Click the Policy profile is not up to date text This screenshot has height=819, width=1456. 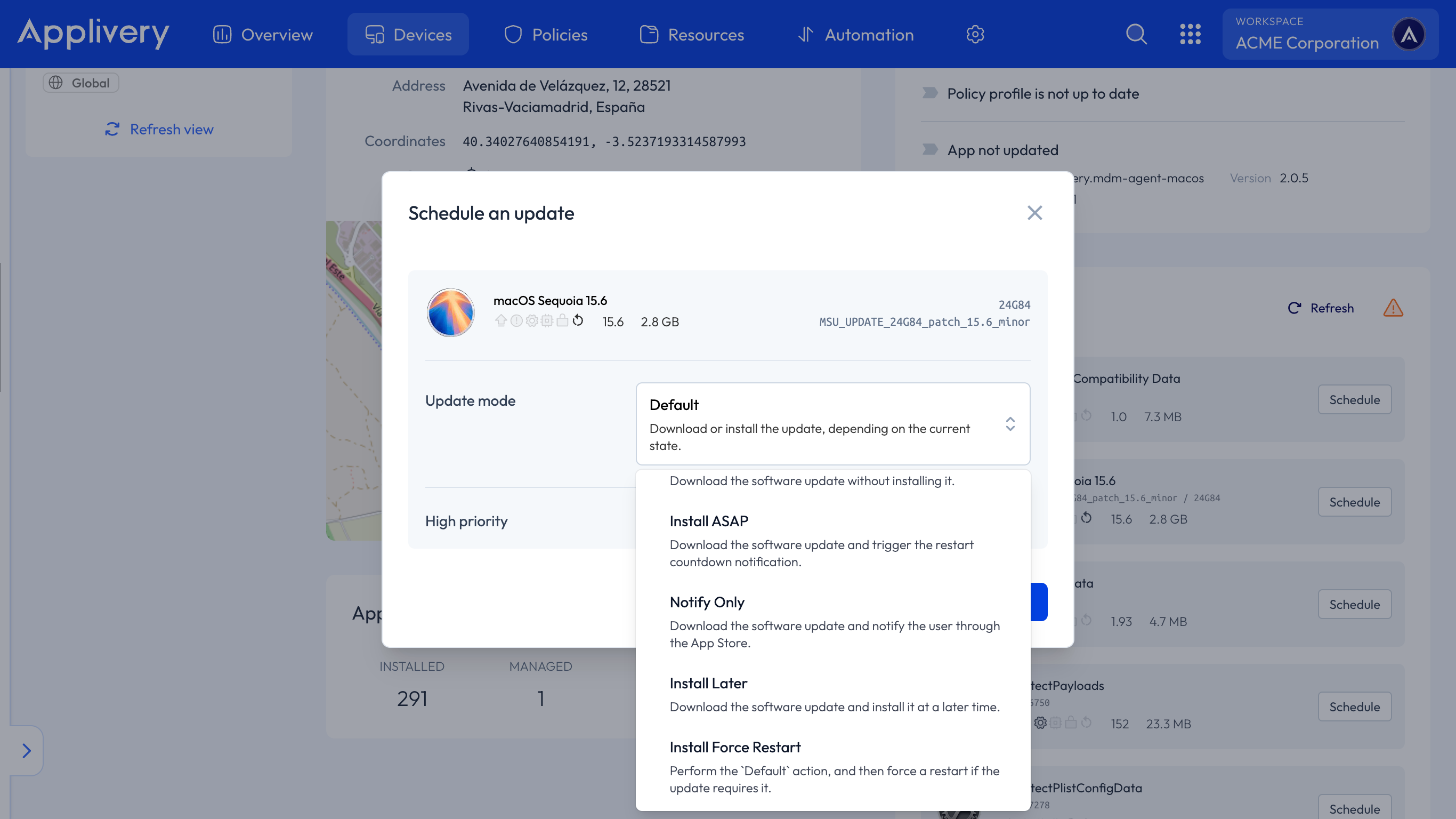pyautogui.click(x=1043, y=93)
